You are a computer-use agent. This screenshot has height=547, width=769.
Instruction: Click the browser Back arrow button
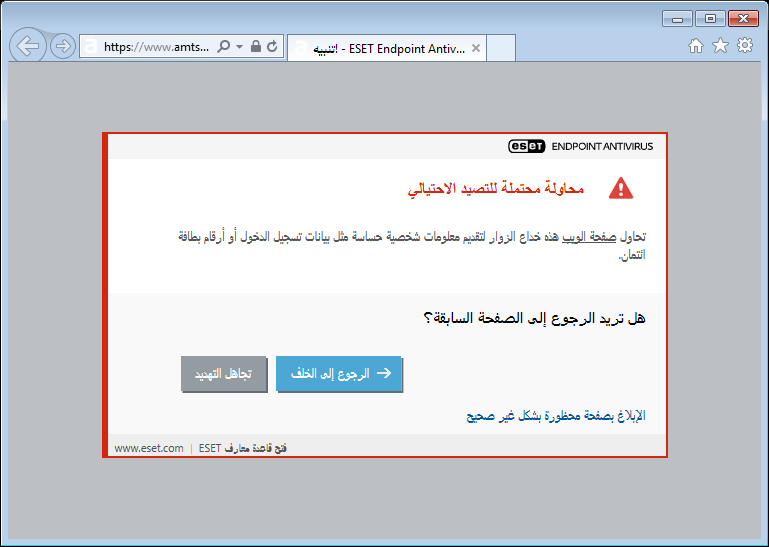[28, 46]
